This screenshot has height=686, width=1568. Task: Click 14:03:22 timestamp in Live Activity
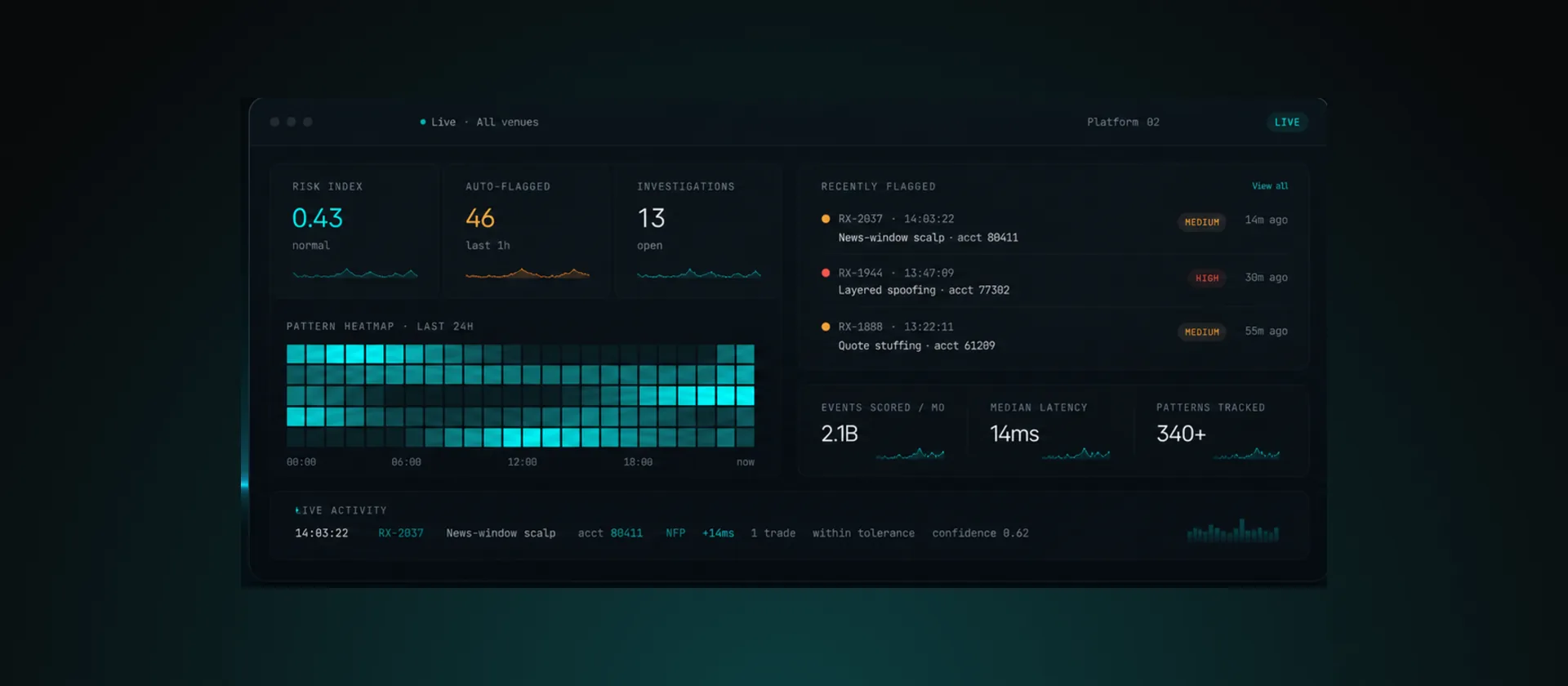(322, 533)
